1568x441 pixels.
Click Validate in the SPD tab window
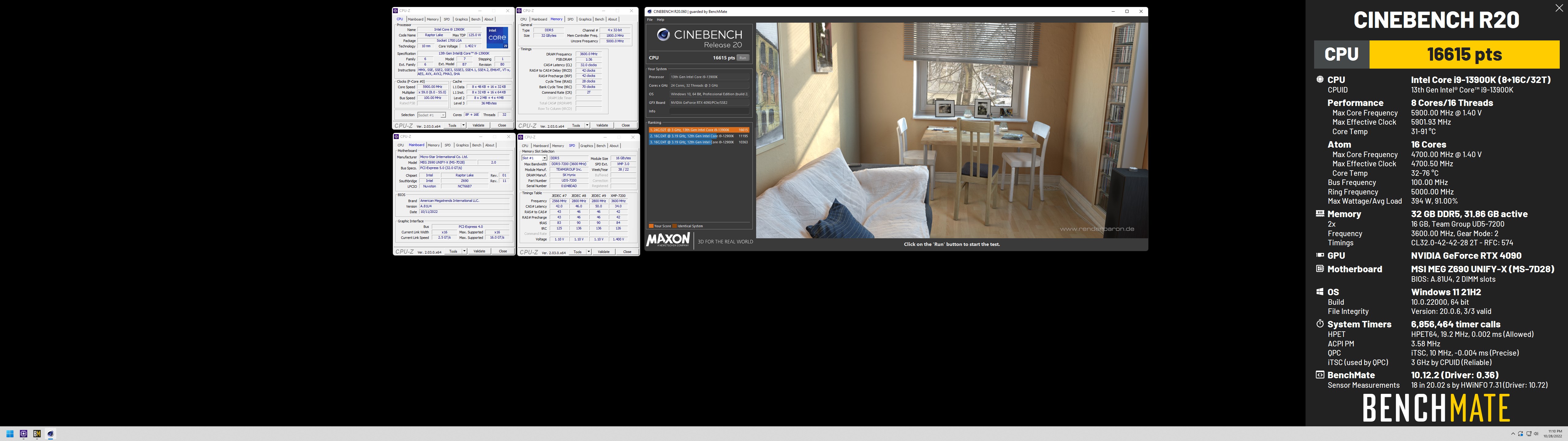pos(604,252)
